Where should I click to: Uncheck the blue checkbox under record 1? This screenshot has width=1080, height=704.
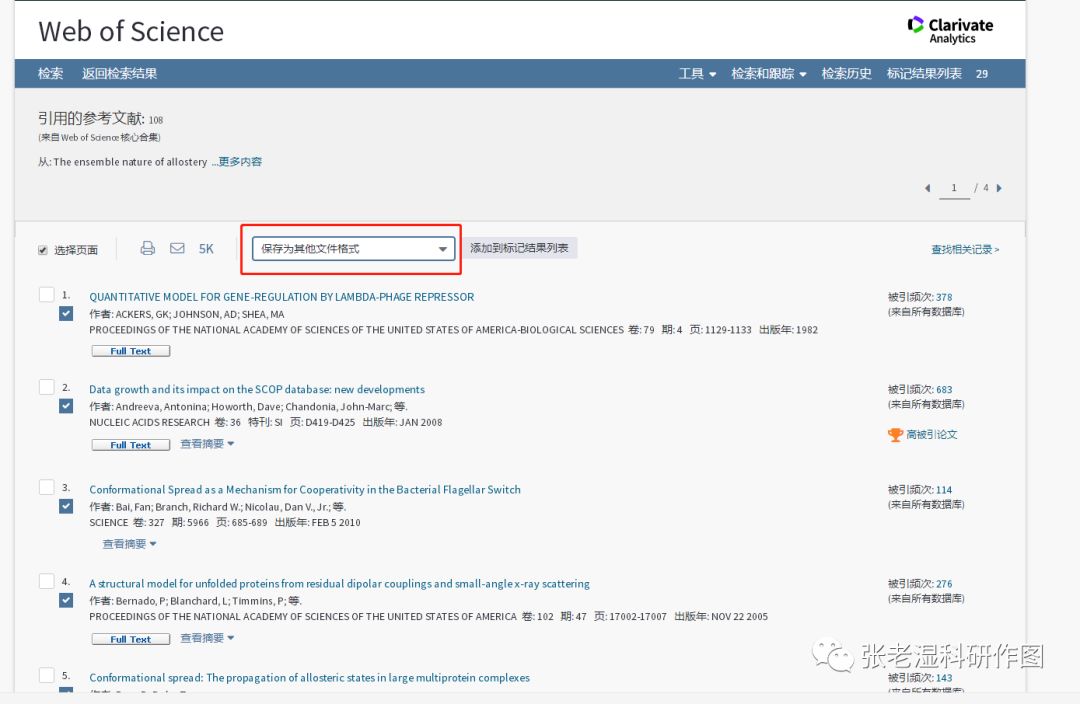click(x=66, y=314)
